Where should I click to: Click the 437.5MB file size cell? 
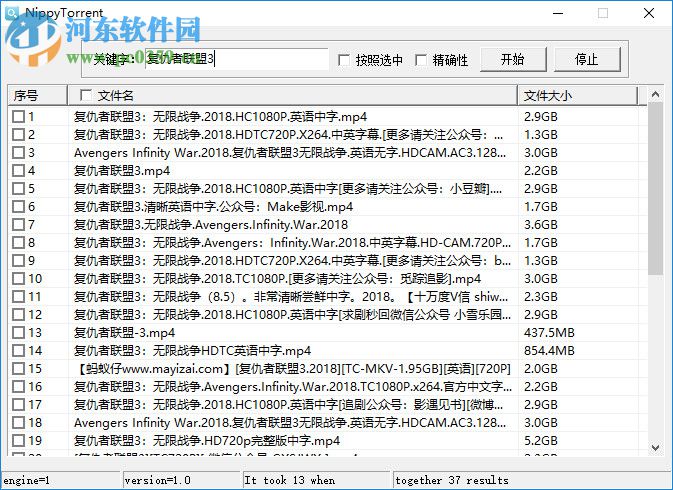point(549,333)
